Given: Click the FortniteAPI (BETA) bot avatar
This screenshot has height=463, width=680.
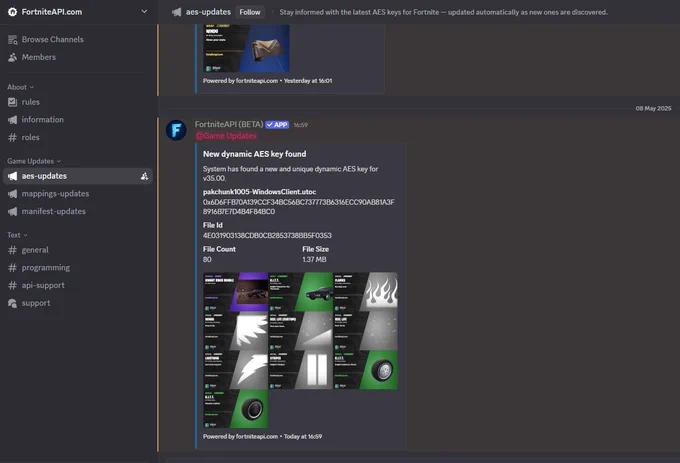Looking at the screenshot, I should (177, 130).
